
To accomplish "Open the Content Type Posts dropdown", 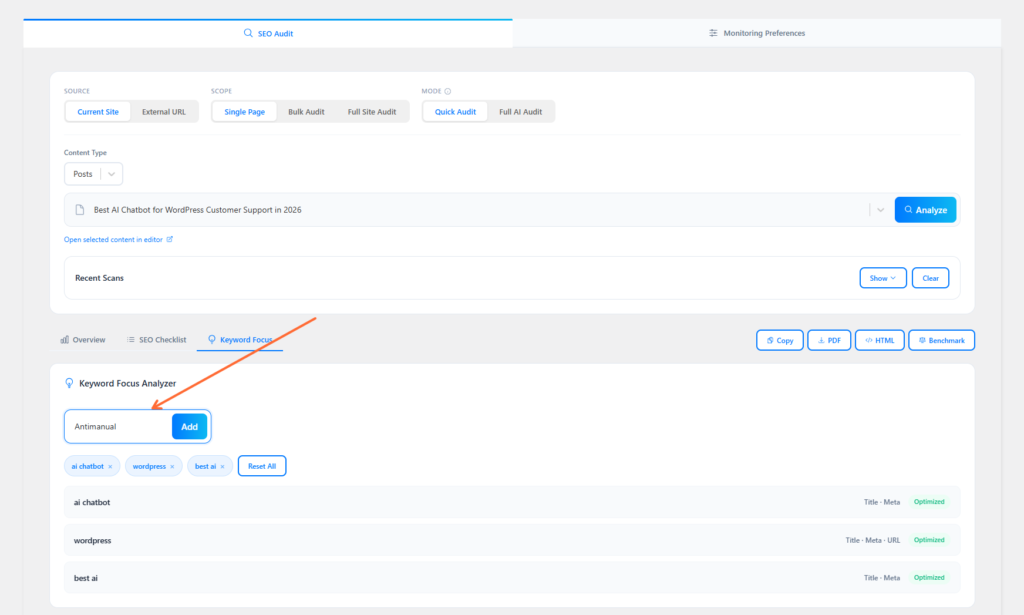I will click(x=93, y=173).
